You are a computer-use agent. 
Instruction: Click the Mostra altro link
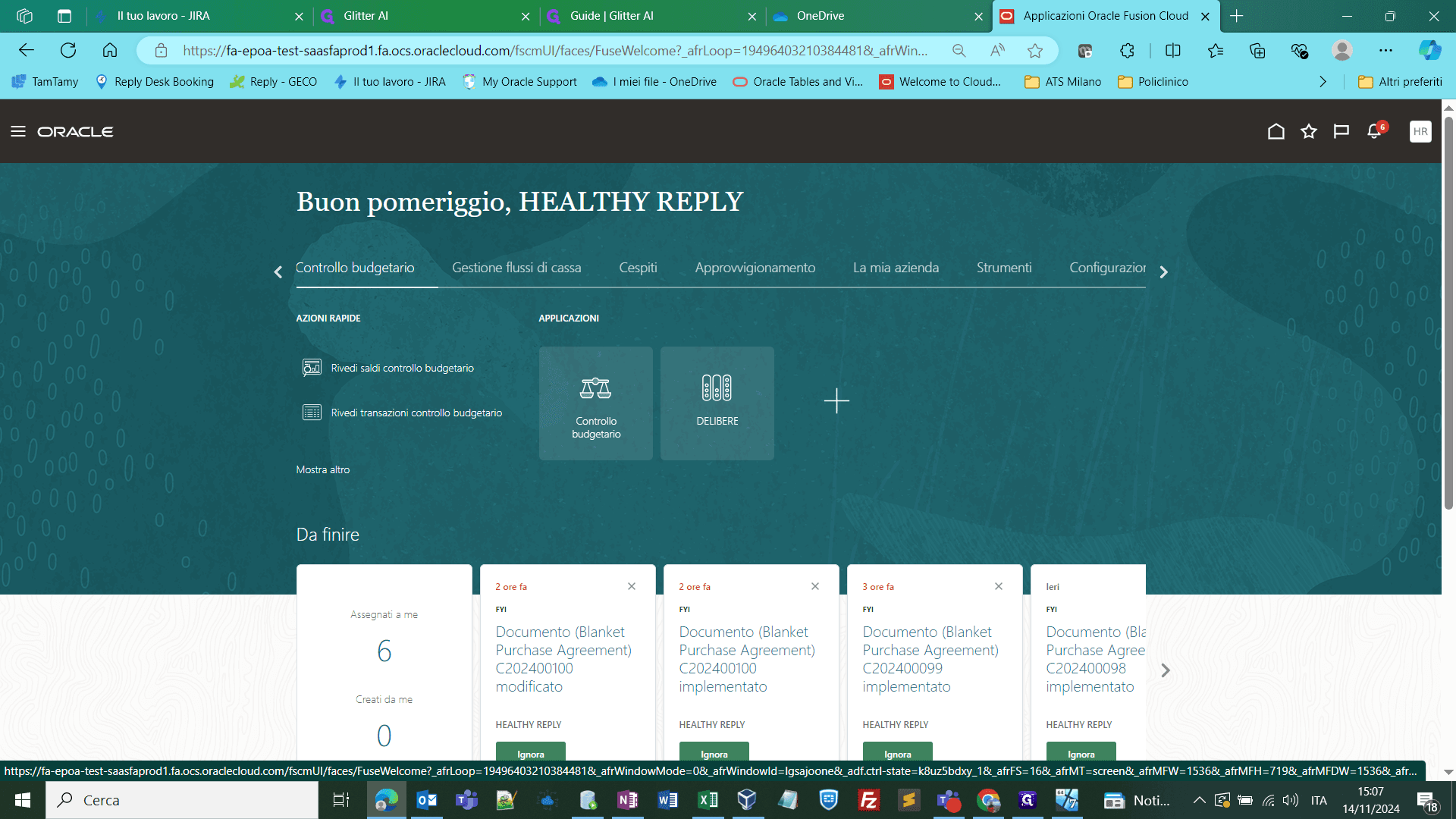click(x=323, y=469)
